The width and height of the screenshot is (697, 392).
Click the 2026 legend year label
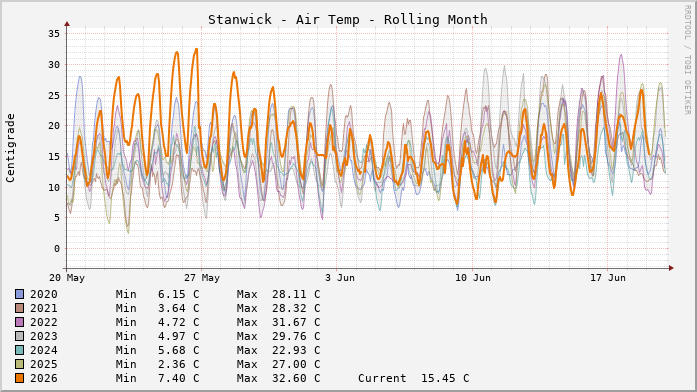[x=44, y=378]
